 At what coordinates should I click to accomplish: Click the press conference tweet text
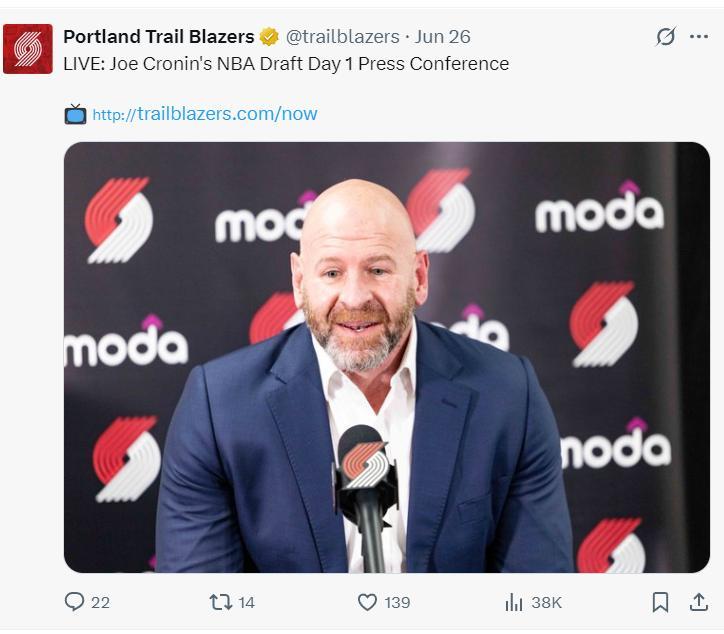(286, 64)
